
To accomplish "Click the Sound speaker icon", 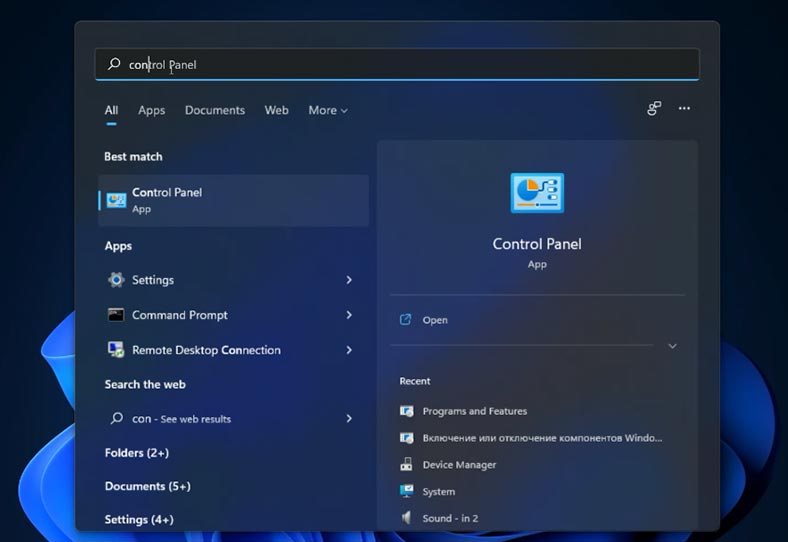I will point(406,517).
